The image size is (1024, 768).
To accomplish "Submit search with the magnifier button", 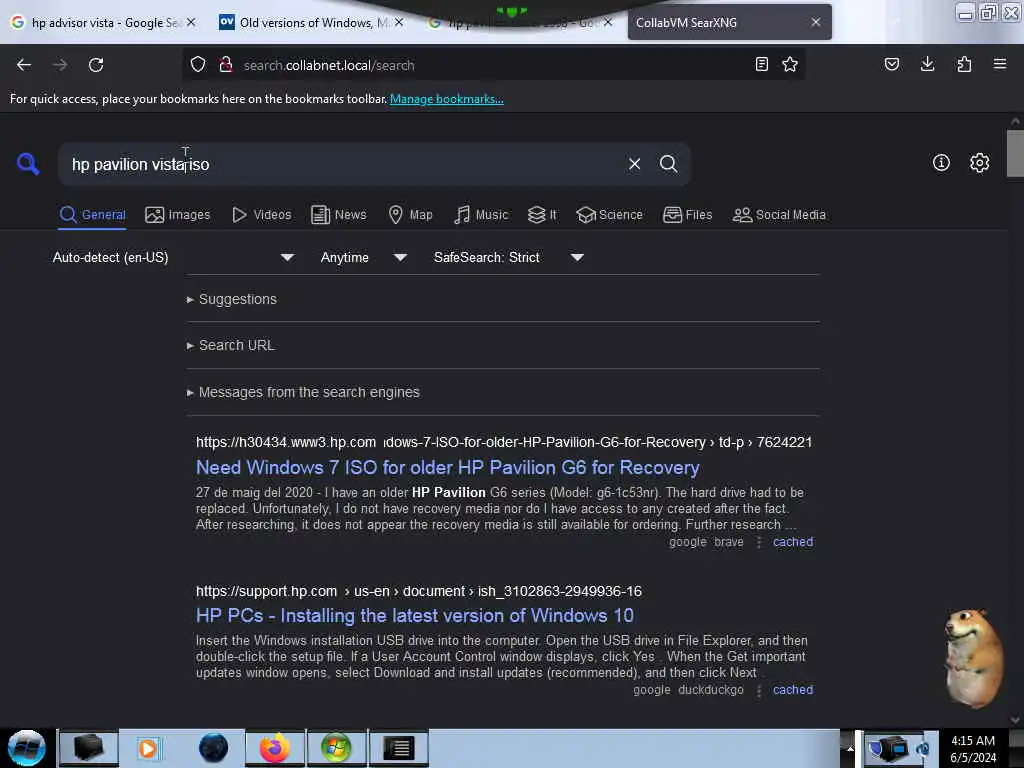I will click(x=668, y=164).
